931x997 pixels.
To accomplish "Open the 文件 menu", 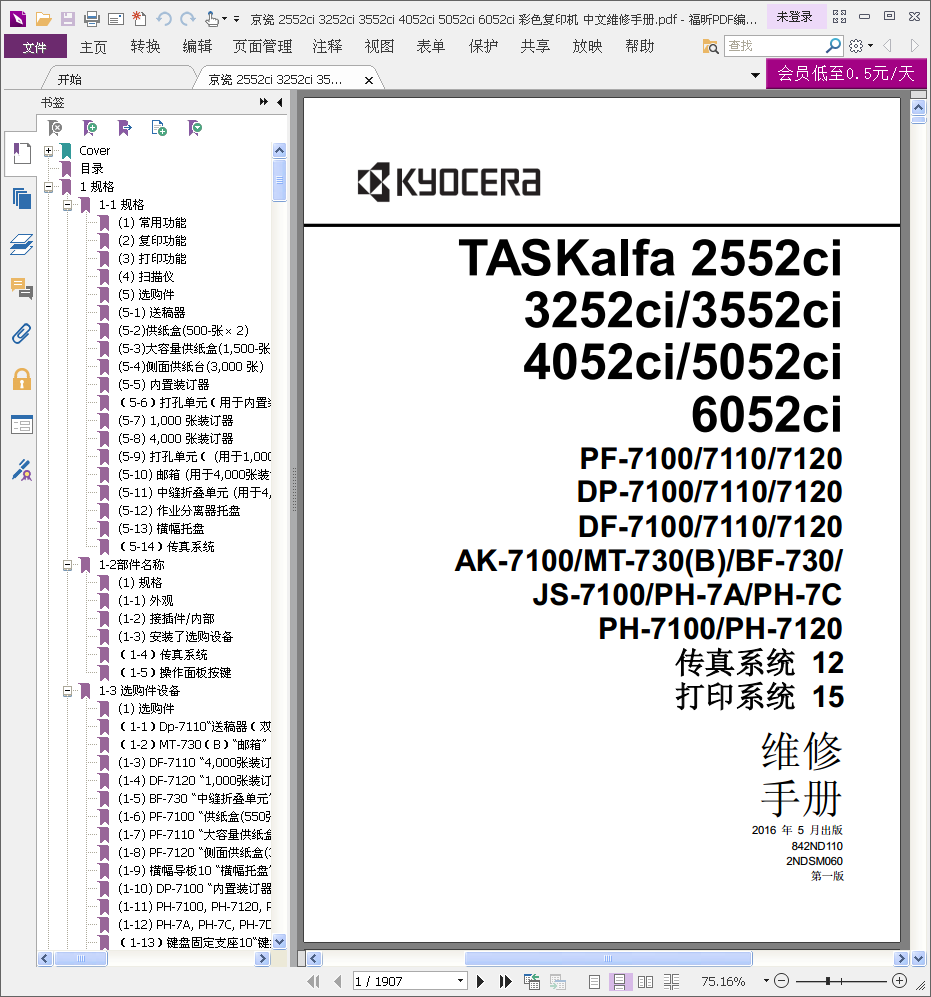I will pyautogui.click(x=35, y=46).
